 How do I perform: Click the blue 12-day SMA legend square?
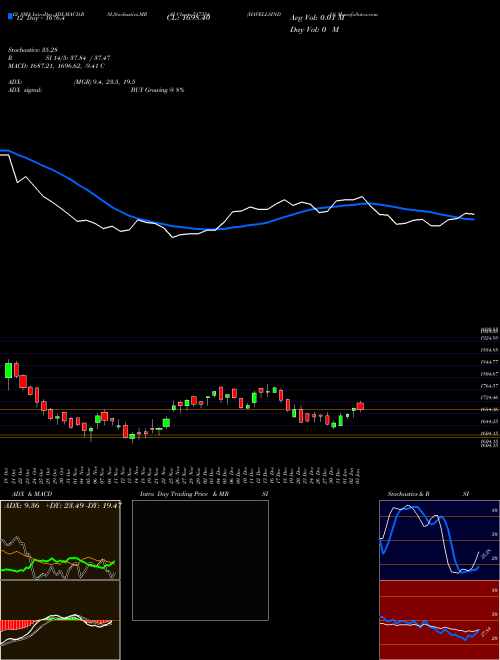(11, 16)
